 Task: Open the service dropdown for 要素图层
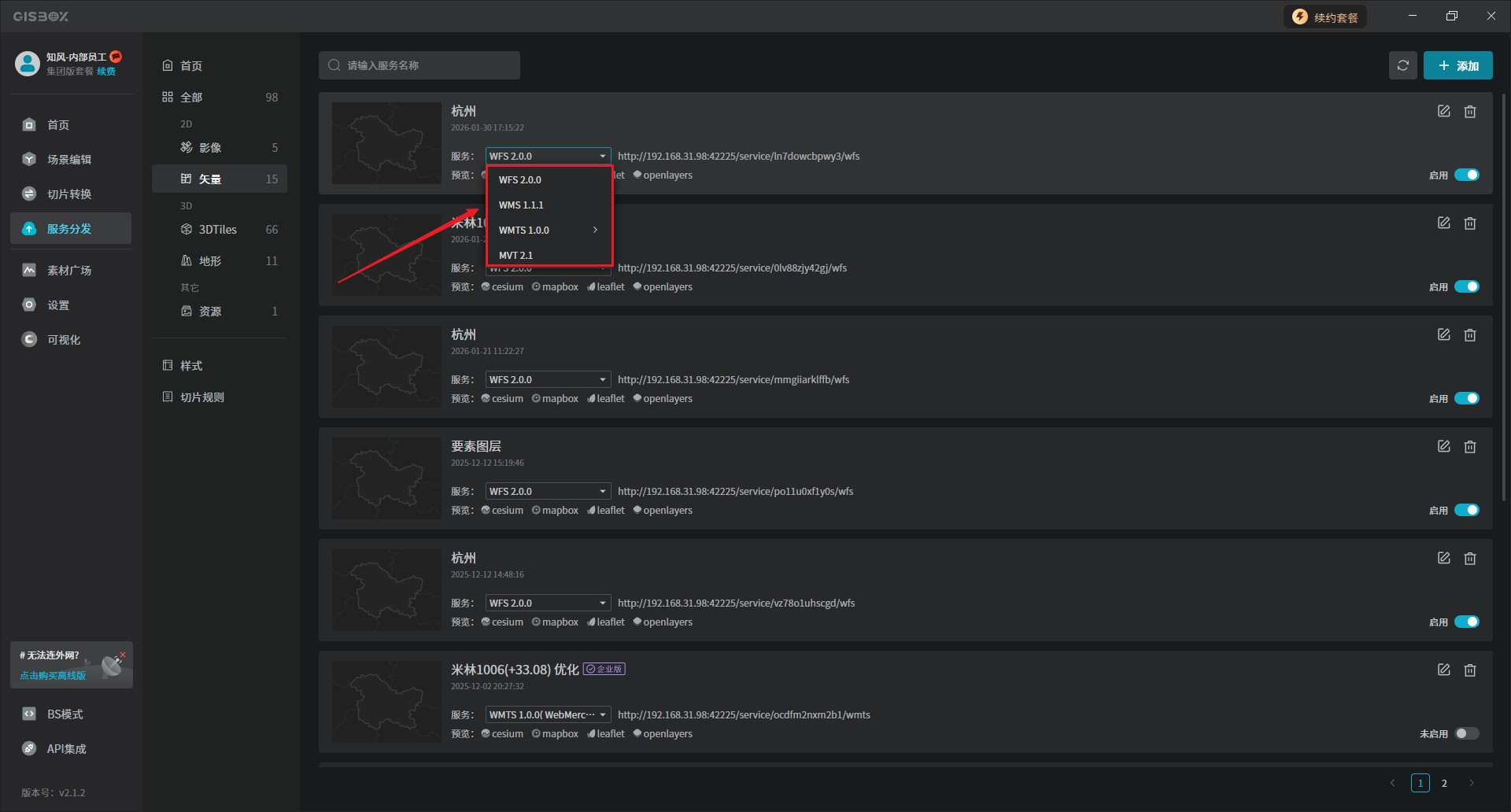click(x=548, y=492)
